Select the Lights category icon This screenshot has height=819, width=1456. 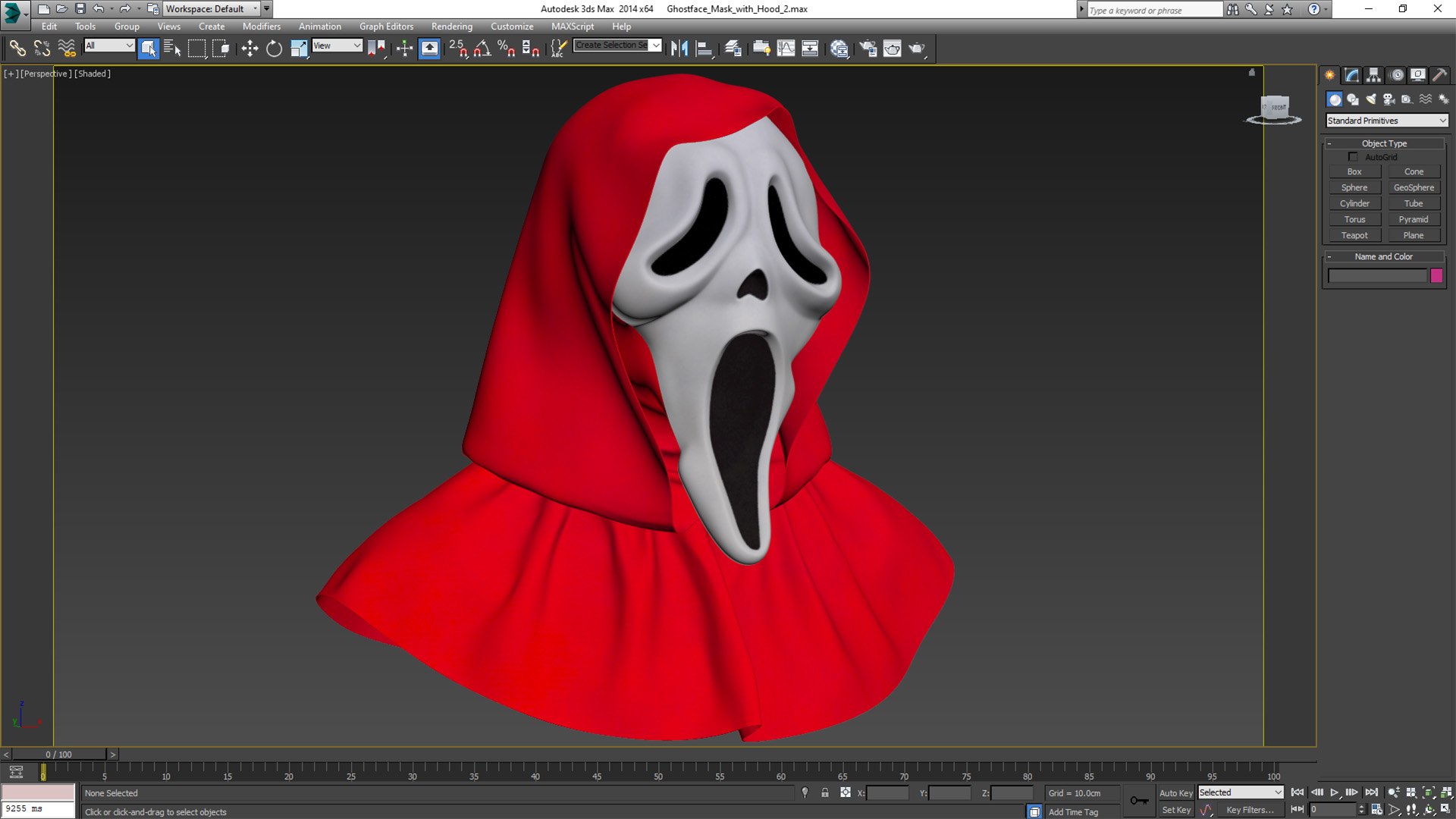[x=1371, y=99]
